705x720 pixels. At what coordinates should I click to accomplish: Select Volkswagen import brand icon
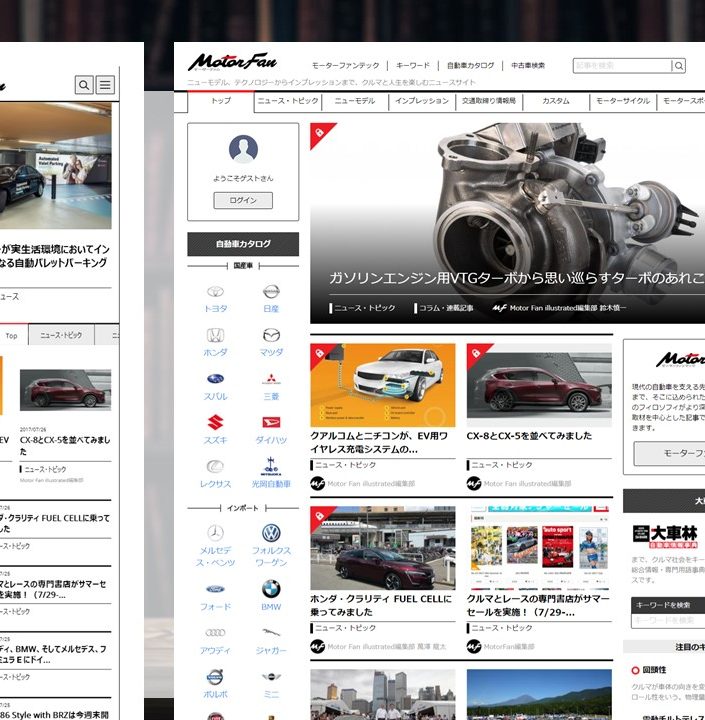click(271, 533)
